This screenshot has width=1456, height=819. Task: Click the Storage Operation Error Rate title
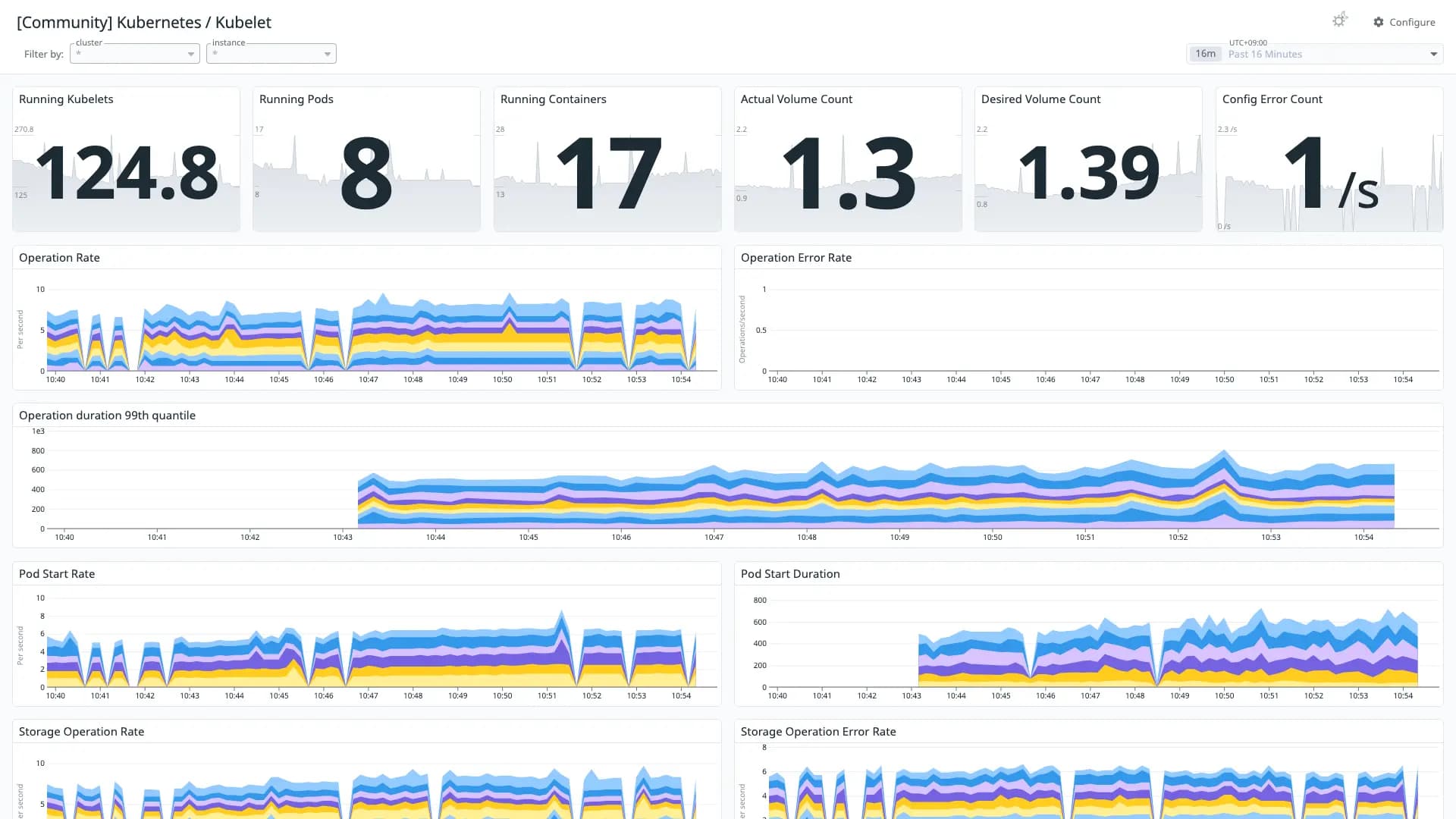click(x=818, y=732)
